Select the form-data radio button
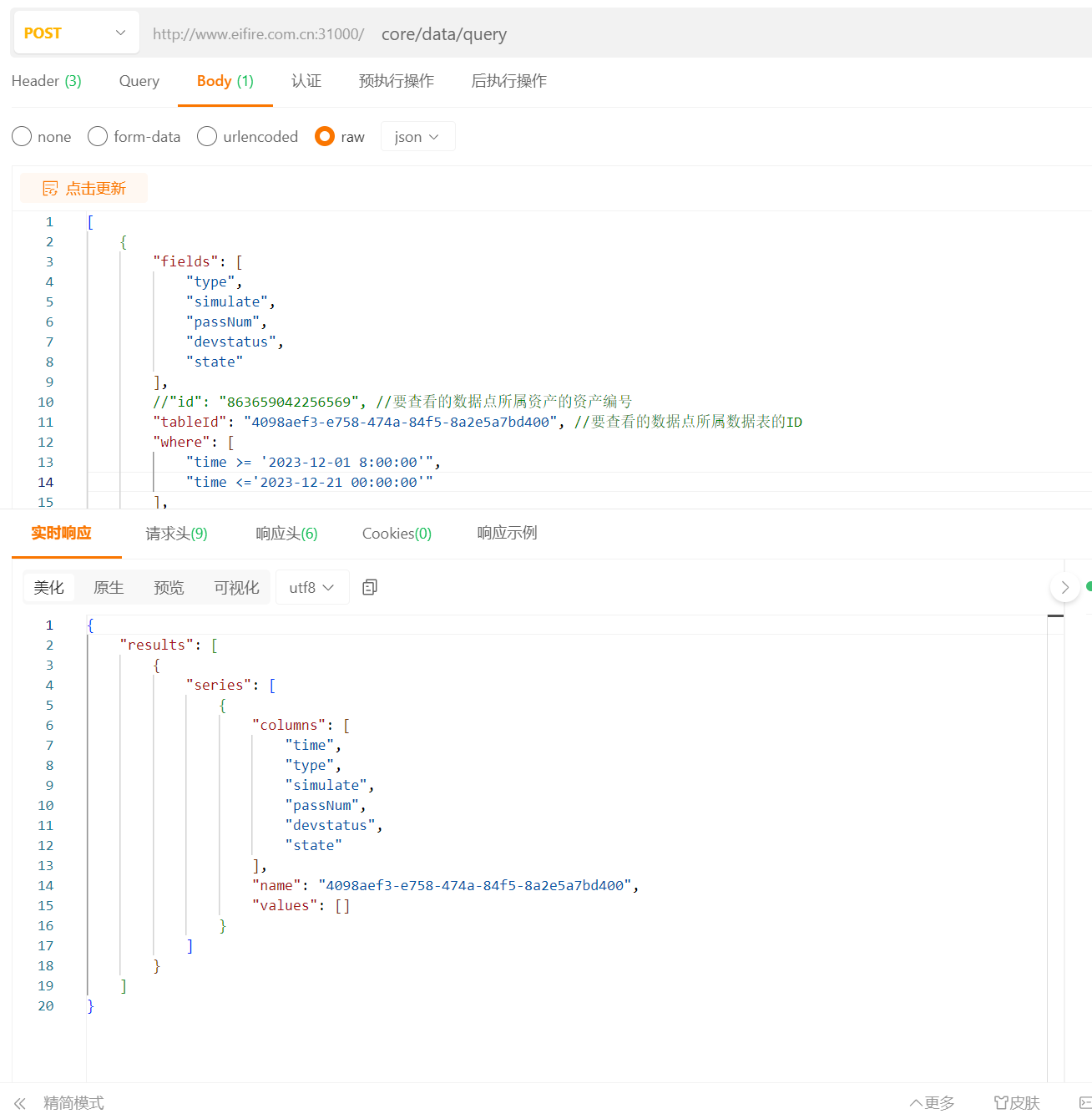Viewport: 1092px width, 1119px height. [x=98, y=136]
